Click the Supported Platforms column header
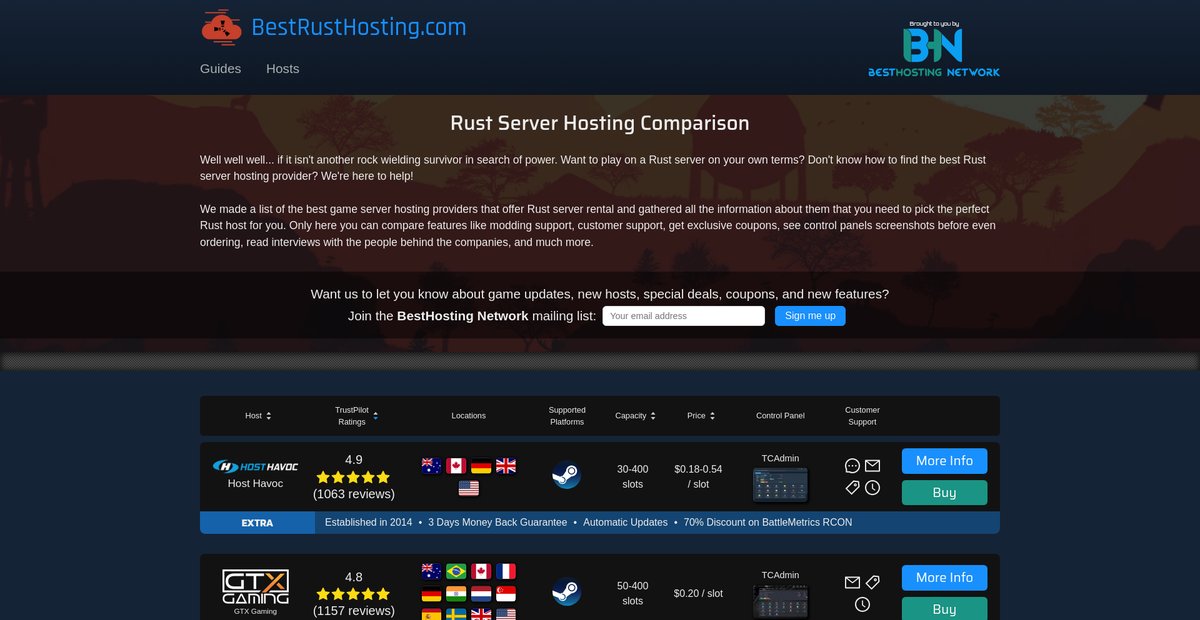Viewport: 1200px width, 620px height. click(x=567, y=416)
